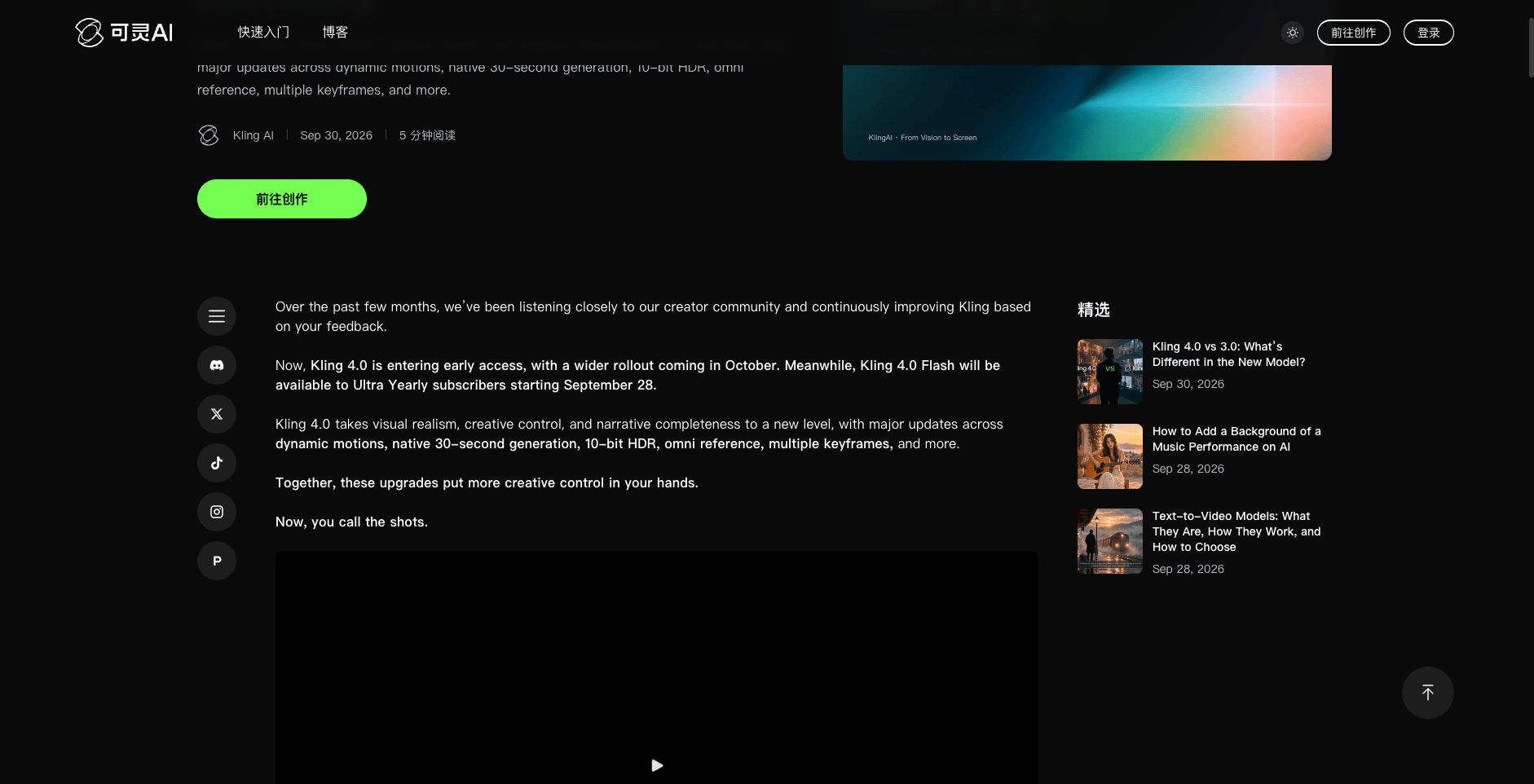Open Kling 4.0 vs 3.0 article thumbnail

pyautogui.click(x=1110, y=372)
